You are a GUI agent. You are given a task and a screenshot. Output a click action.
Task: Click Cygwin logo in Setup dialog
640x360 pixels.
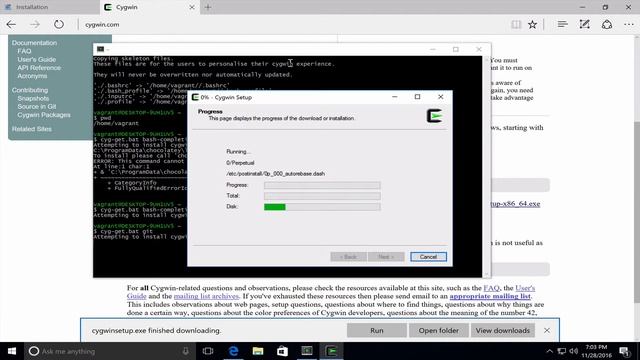coord(435,116)
